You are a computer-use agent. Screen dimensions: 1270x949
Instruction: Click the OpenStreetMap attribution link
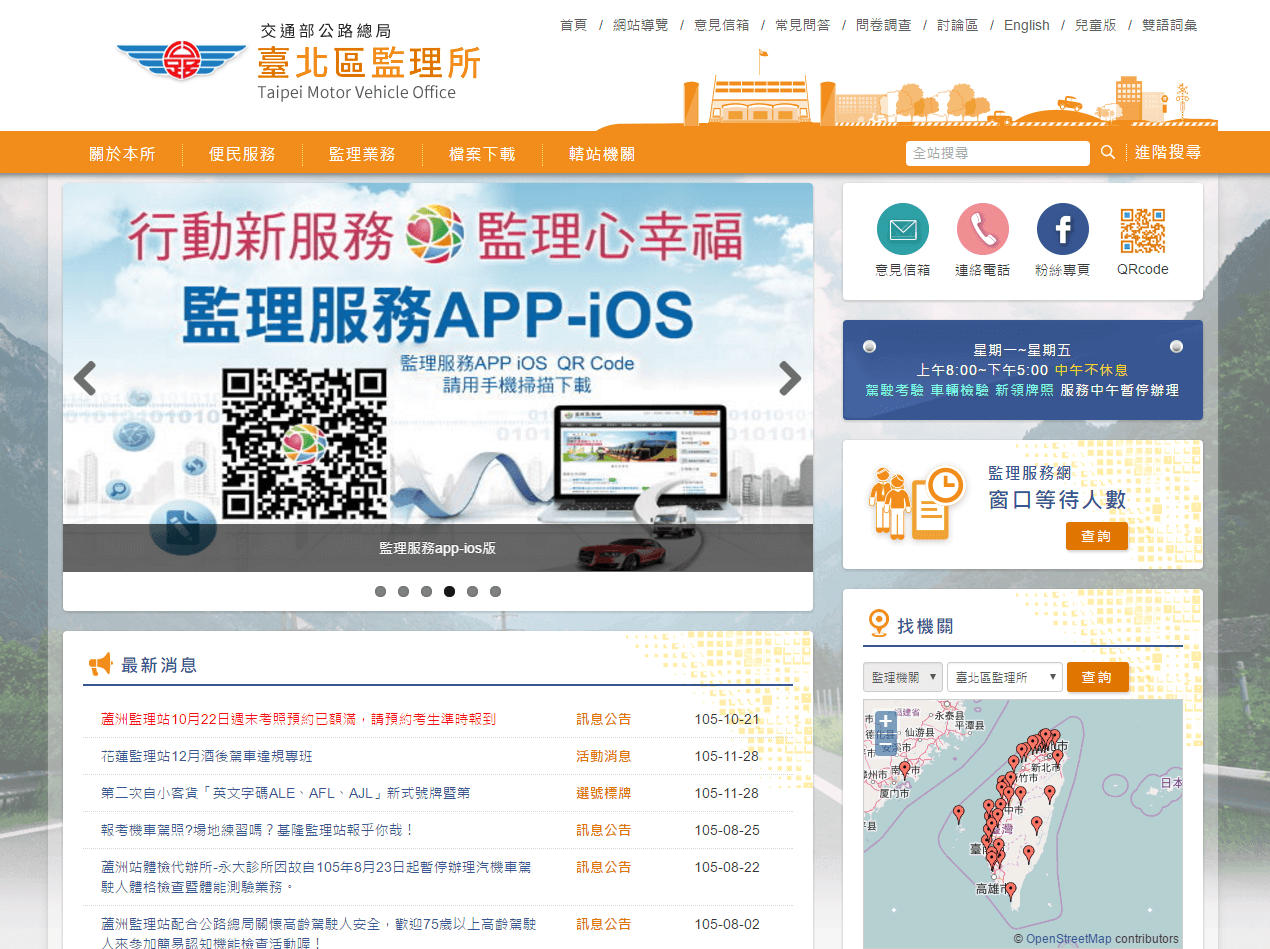pyautogui.click(x=1068, y=938)
